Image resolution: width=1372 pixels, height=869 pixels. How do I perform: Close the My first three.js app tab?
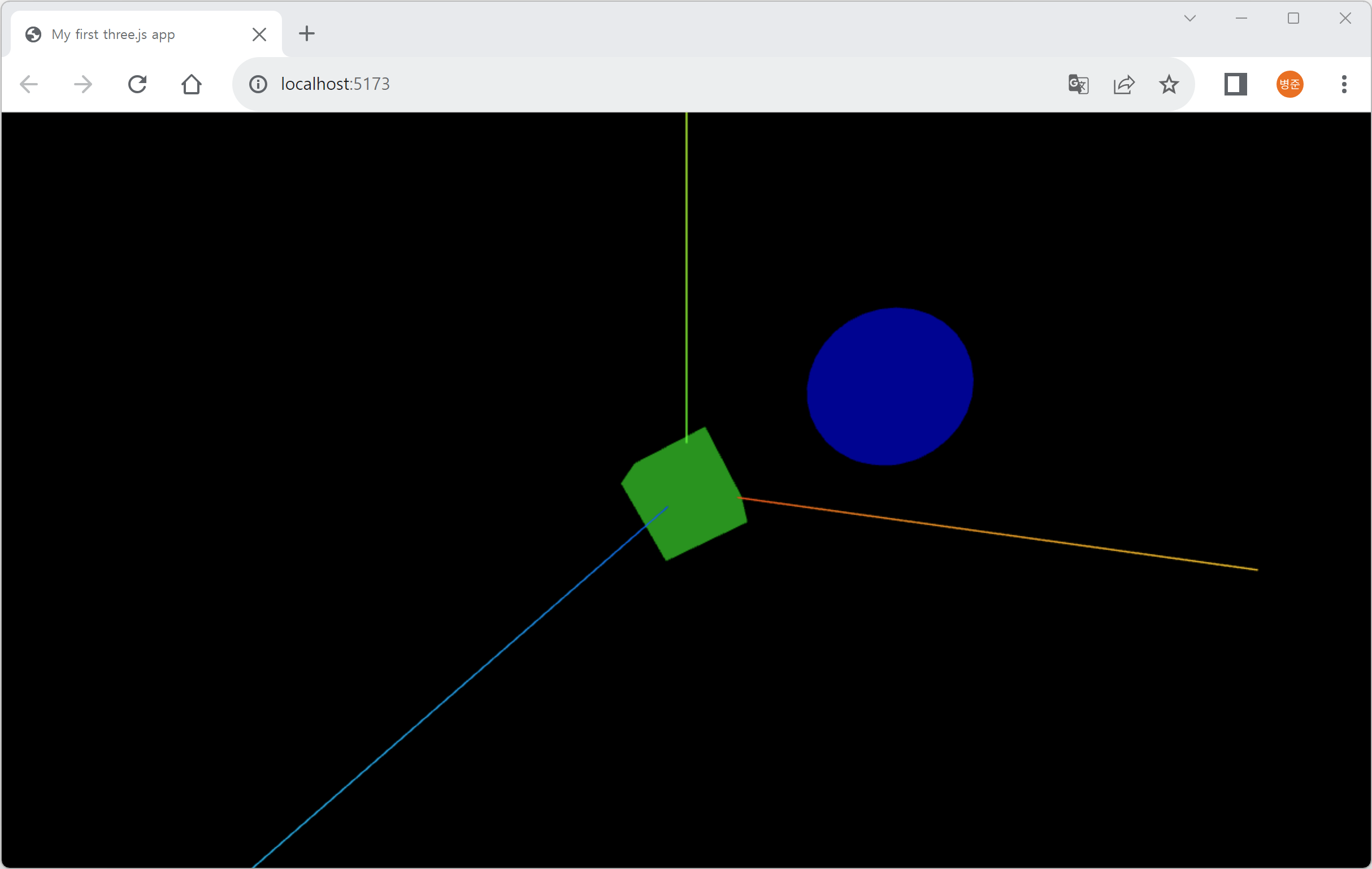point(259,34)
